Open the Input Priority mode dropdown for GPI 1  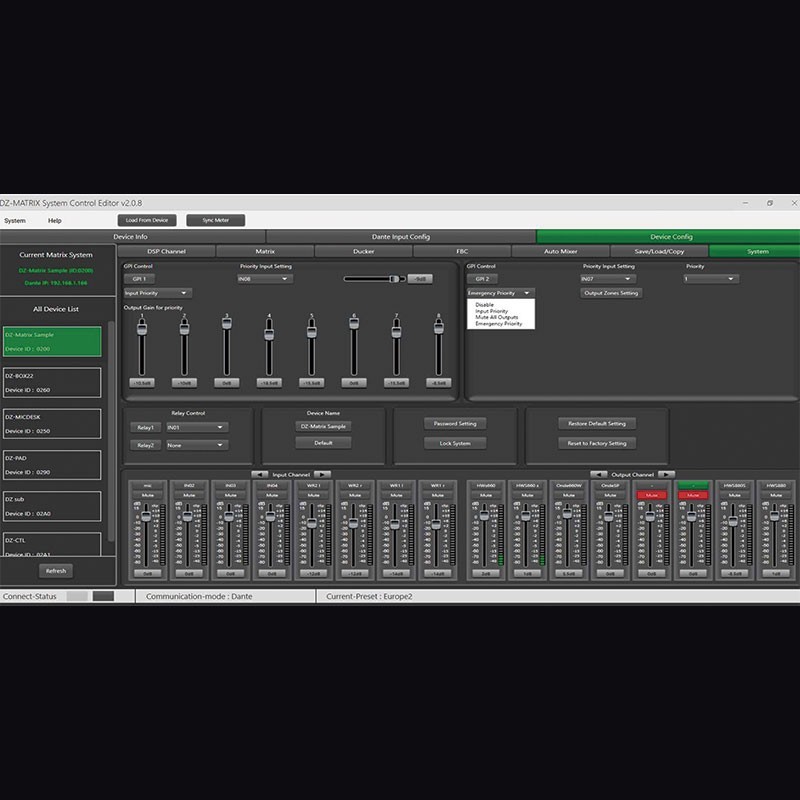click(x=158, y=293)
